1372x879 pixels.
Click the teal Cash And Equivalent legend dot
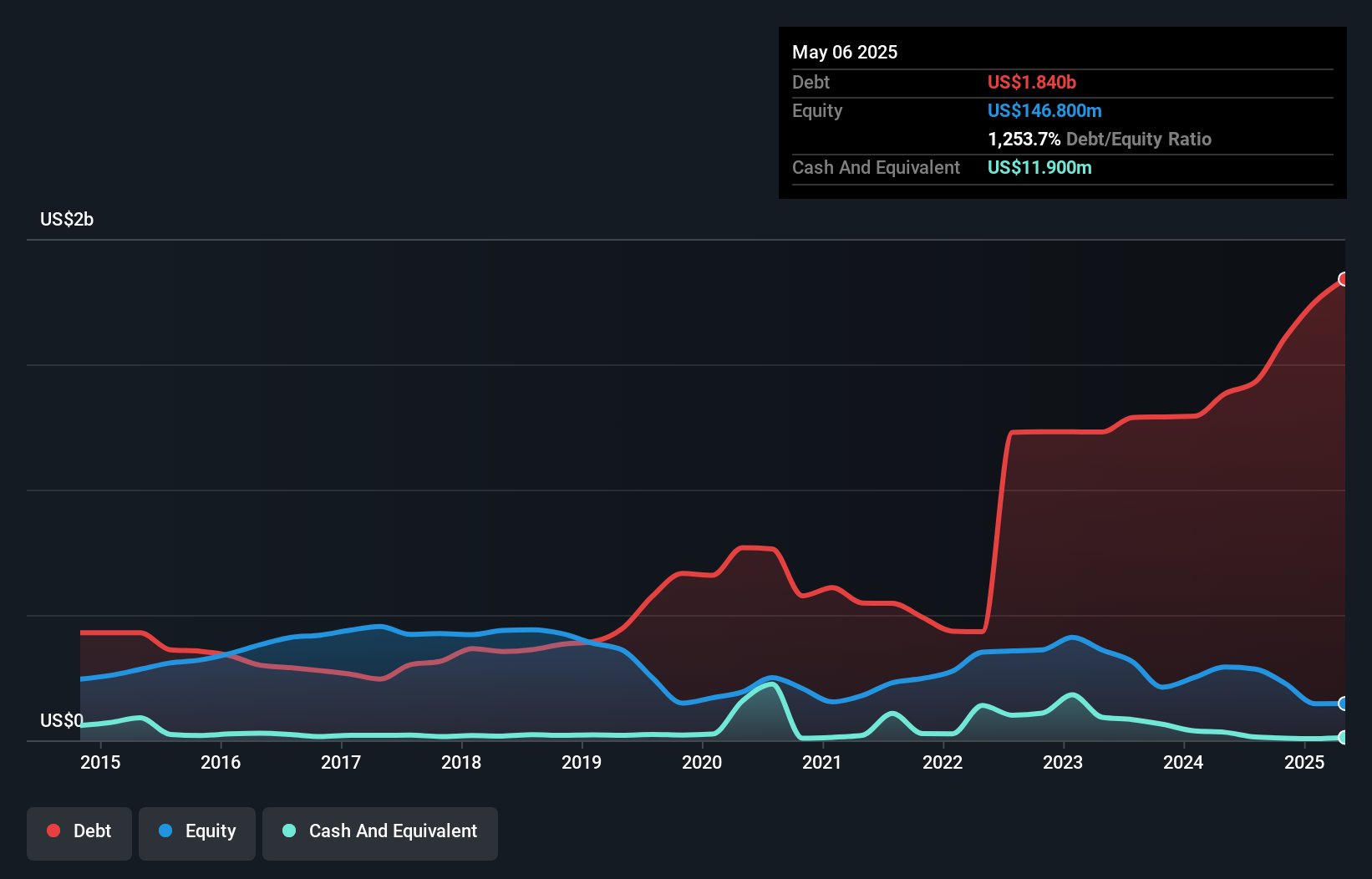[289, 831]
